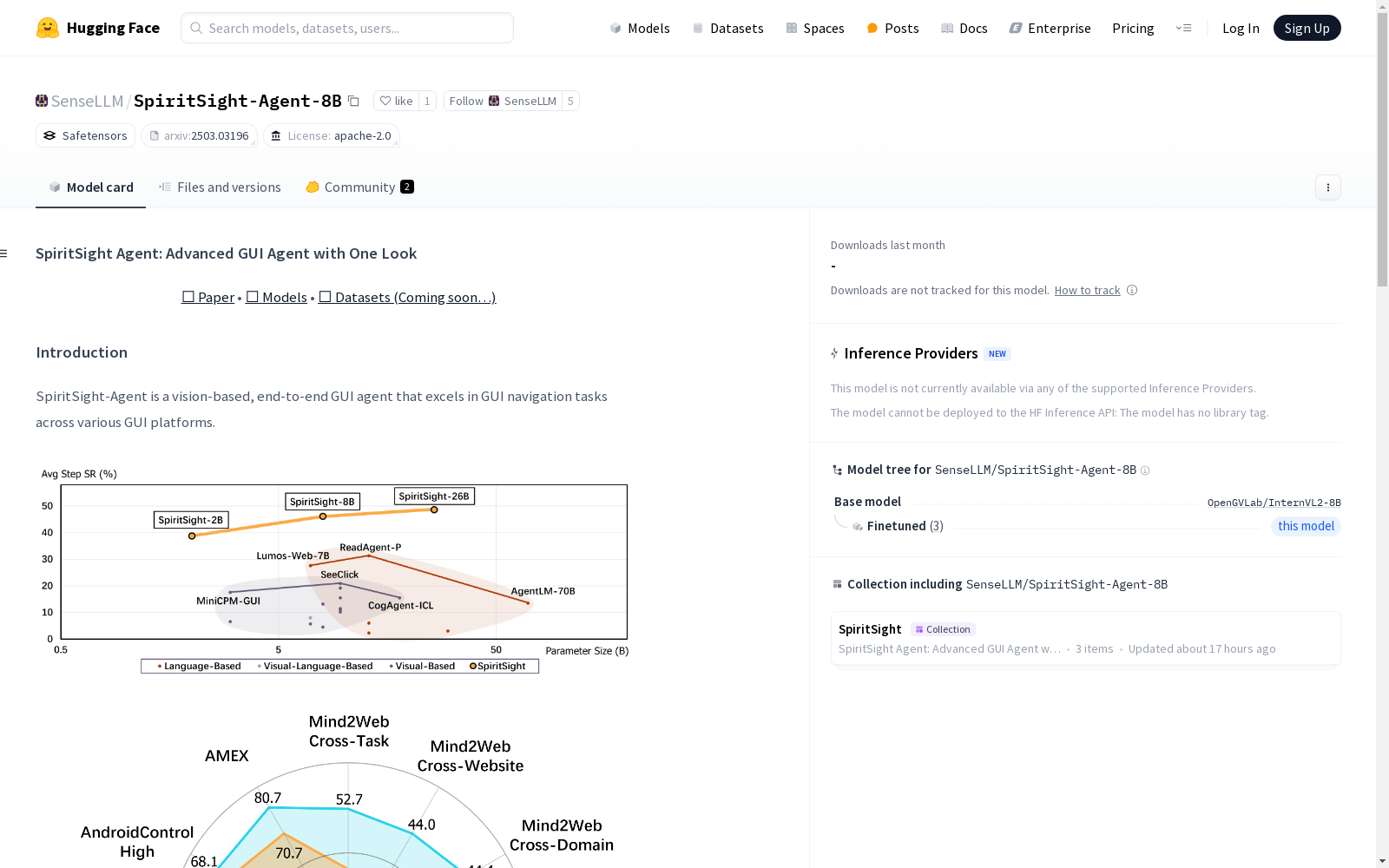Viewport: 1389px width, 868px height.
Task: Click the Inference Providers NEW badge
Action: 997,353
